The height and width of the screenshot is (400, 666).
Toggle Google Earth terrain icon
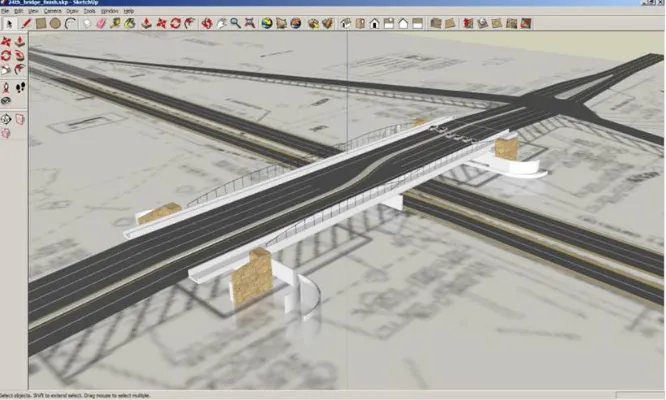(281, 24)
